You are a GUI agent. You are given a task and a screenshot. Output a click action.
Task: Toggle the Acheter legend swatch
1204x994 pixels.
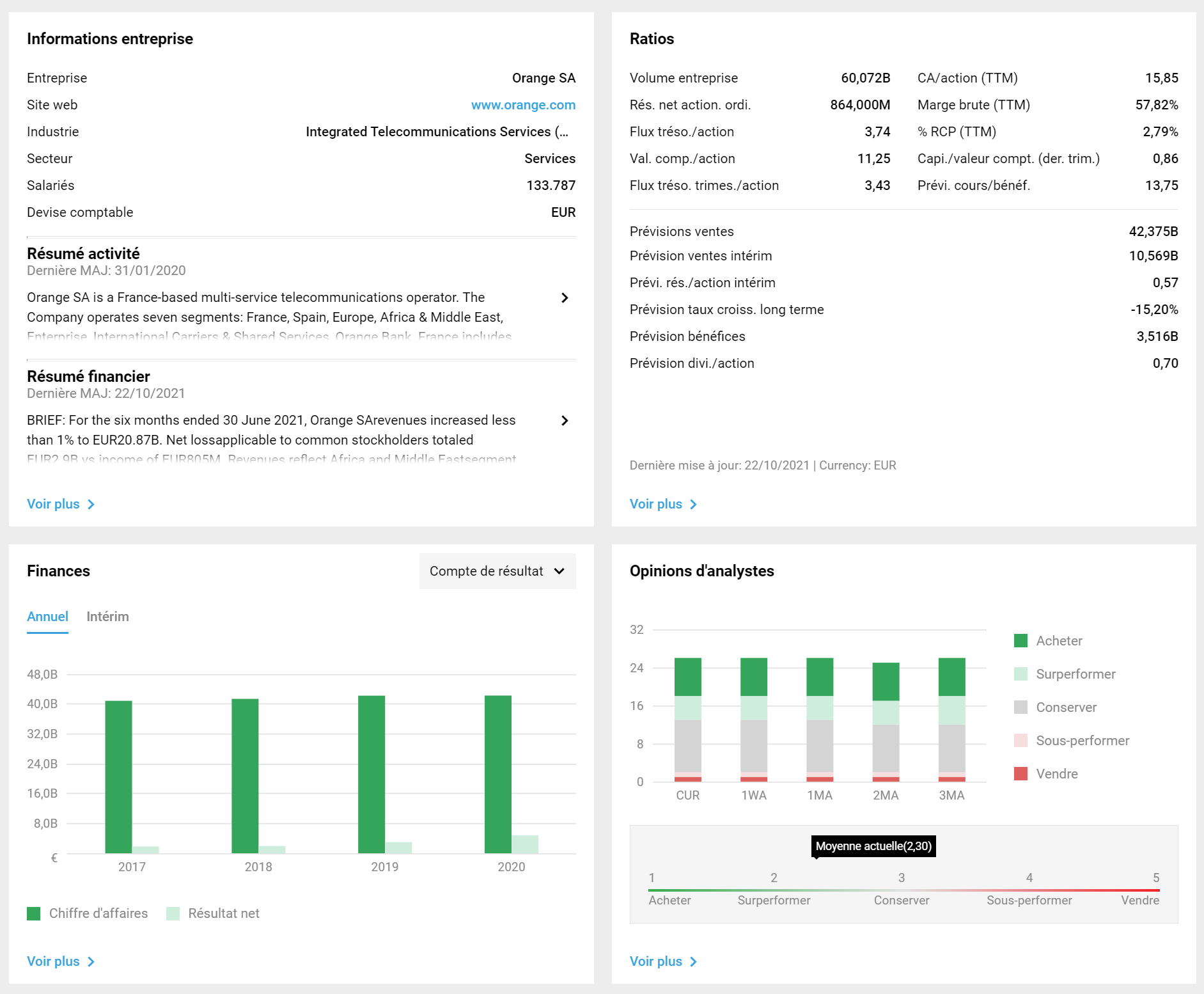[1020, 641]
